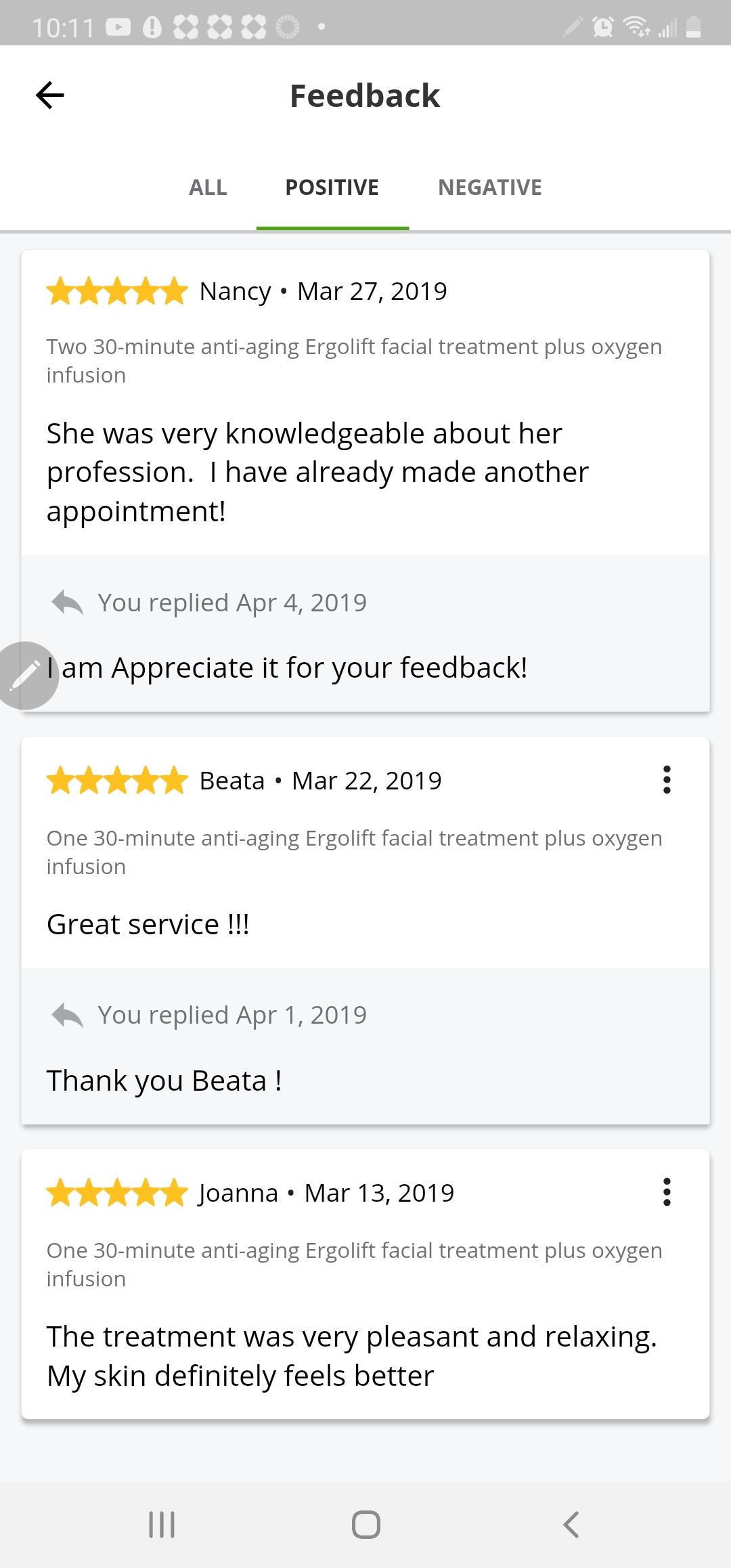Tap the alarm icon in status bar

coord(602,27)
